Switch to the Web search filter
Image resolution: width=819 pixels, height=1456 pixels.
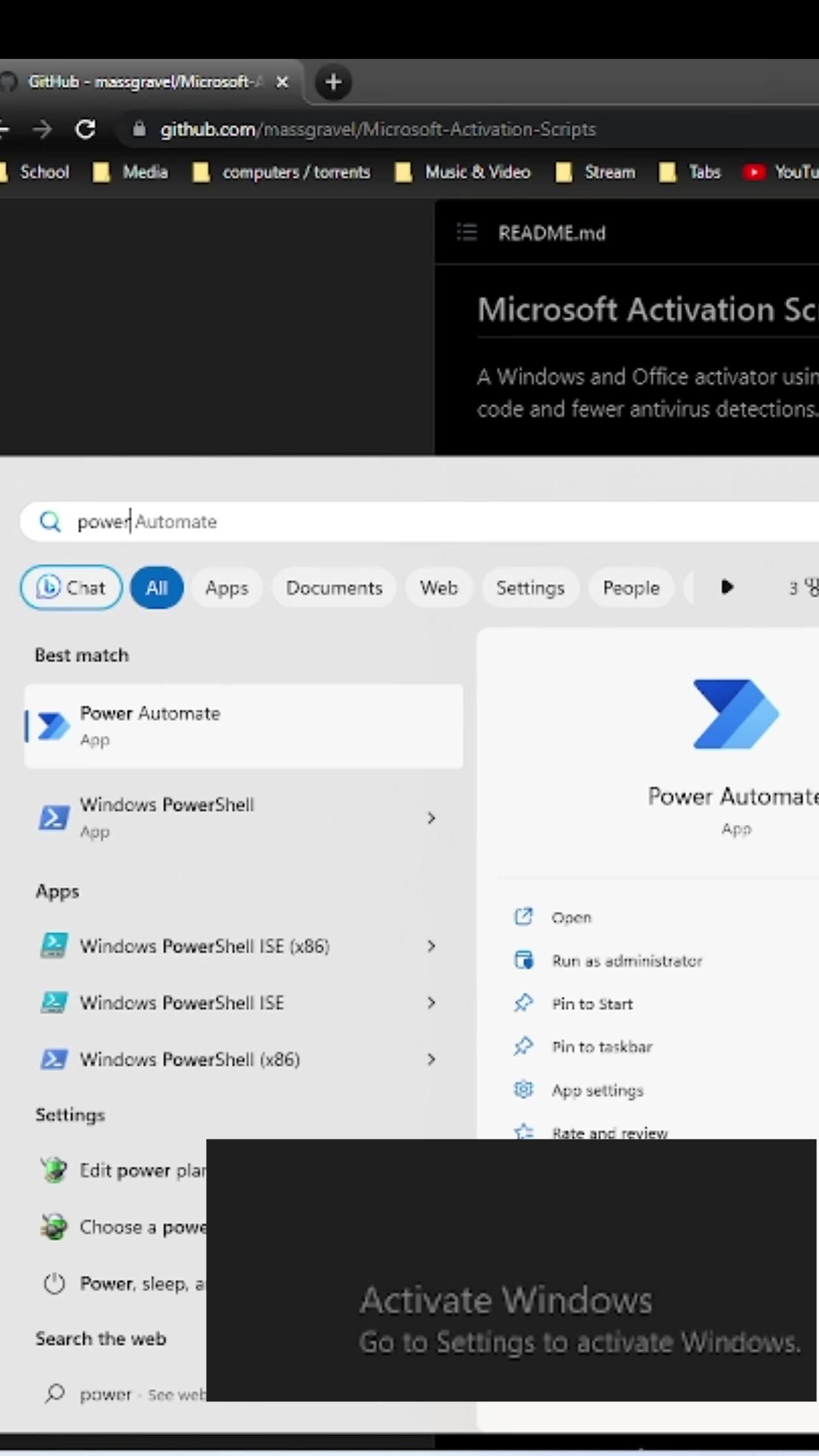439,587
